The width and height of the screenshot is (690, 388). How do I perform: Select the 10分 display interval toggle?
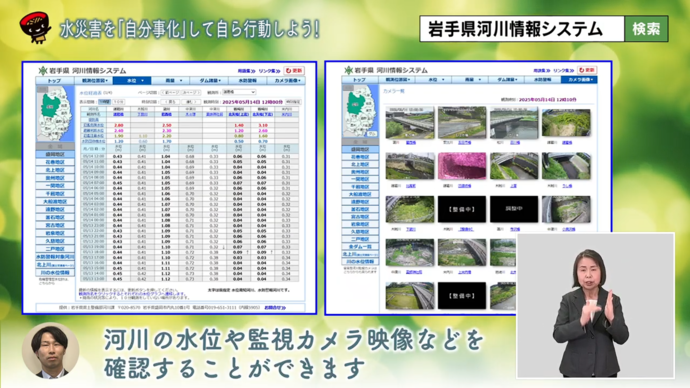coord(118,102)
